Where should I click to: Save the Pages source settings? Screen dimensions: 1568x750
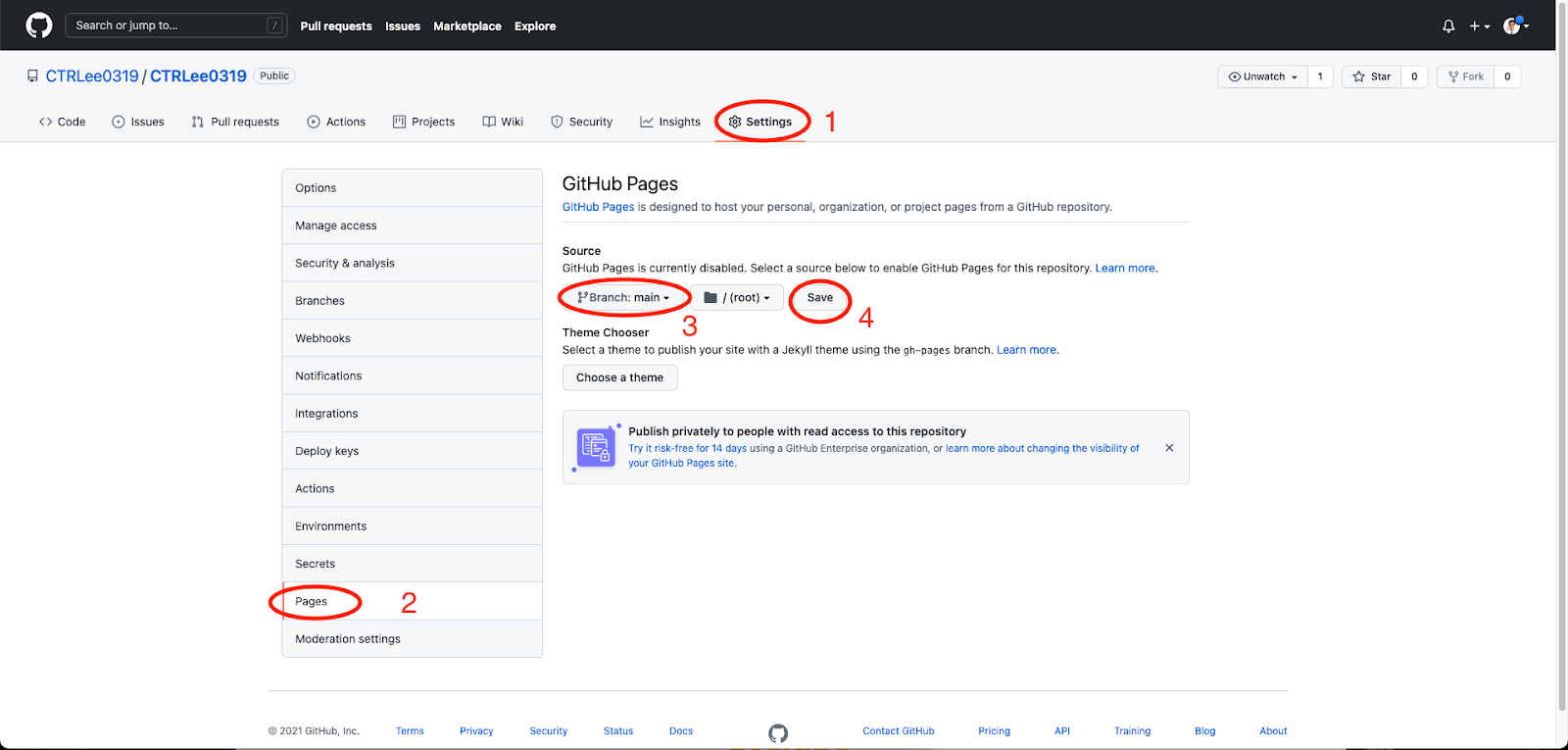(x=820, y=297)
